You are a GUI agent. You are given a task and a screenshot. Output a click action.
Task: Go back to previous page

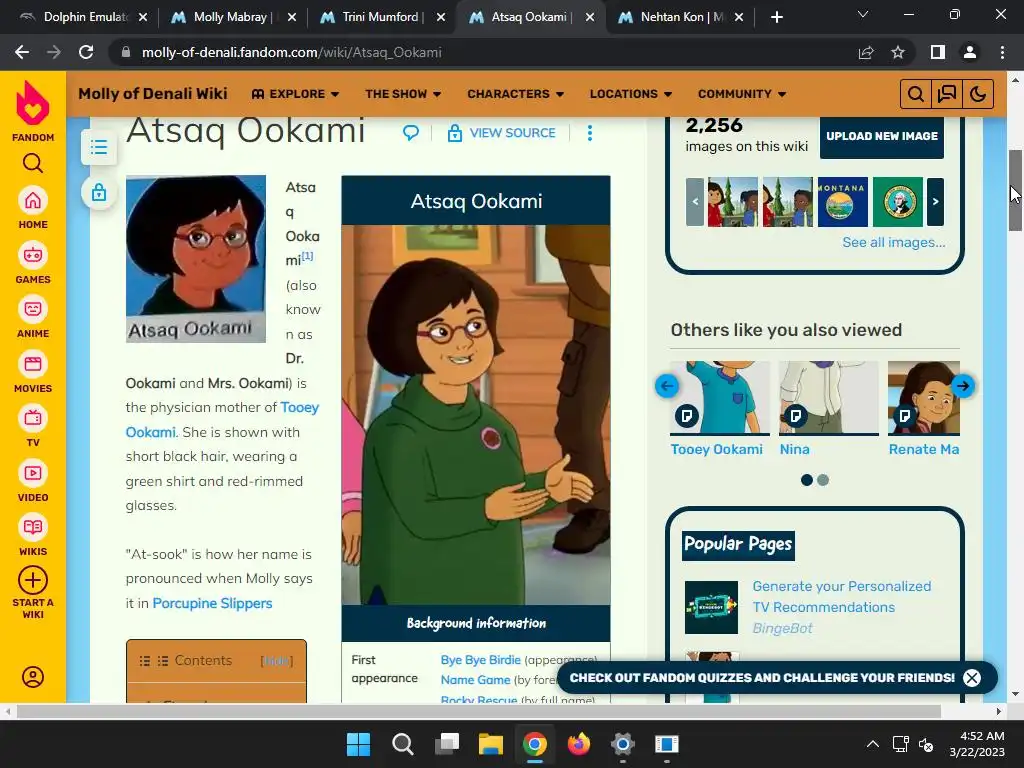pos(22,52)
